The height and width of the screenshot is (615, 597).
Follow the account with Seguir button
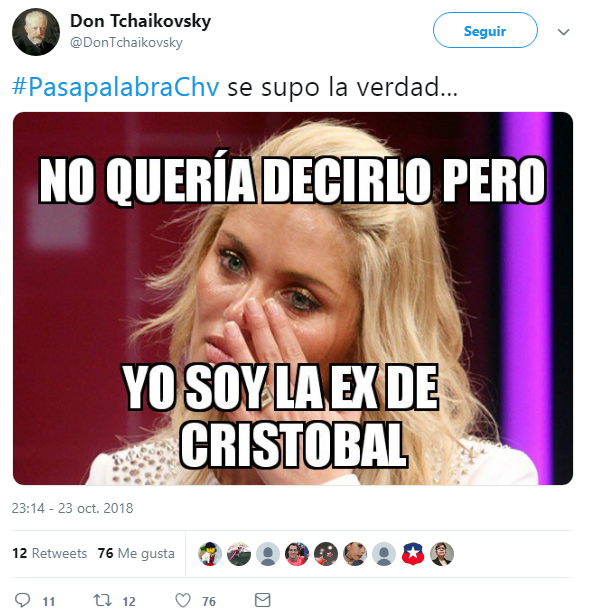[485, 30]
